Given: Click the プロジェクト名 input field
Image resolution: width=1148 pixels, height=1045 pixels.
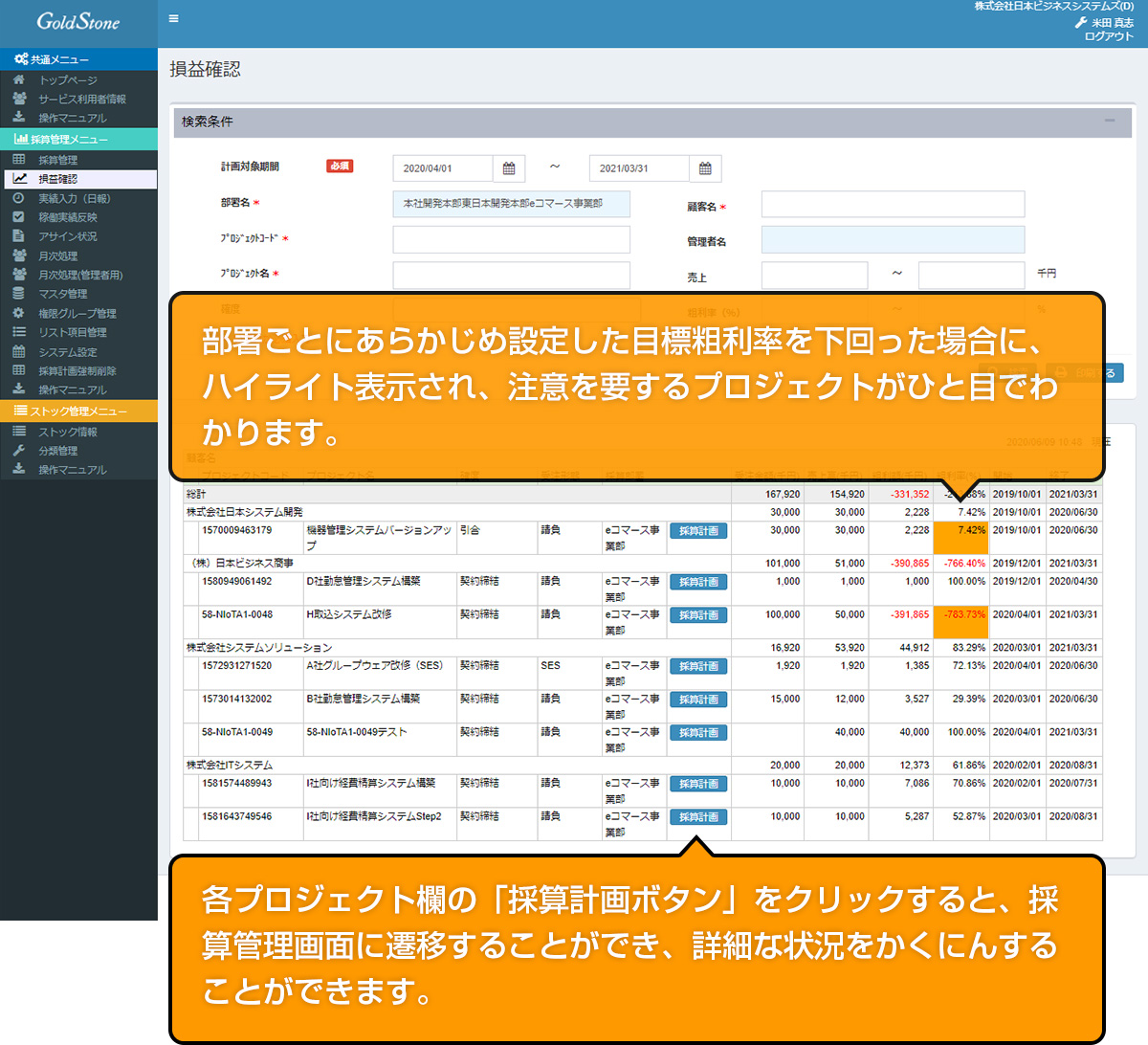Looking at the screenshot, I should [x=512, y=275].
